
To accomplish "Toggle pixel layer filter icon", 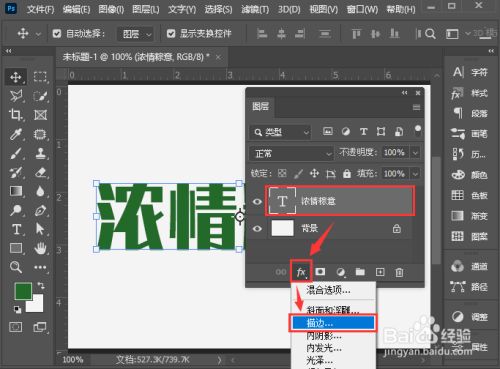I will tap(328, 132).
